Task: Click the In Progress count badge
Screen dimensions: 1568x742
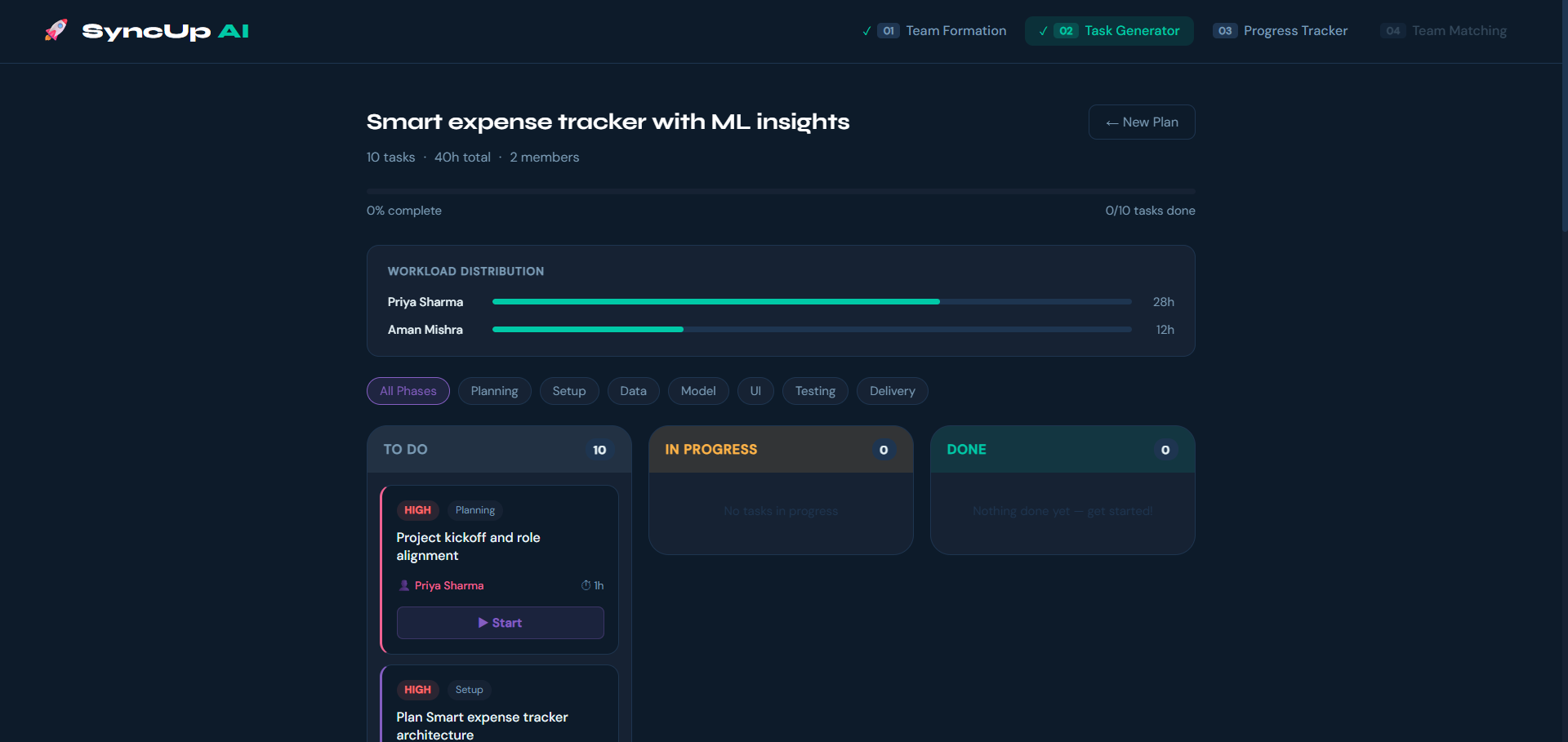Action: [x=884, y=450]
